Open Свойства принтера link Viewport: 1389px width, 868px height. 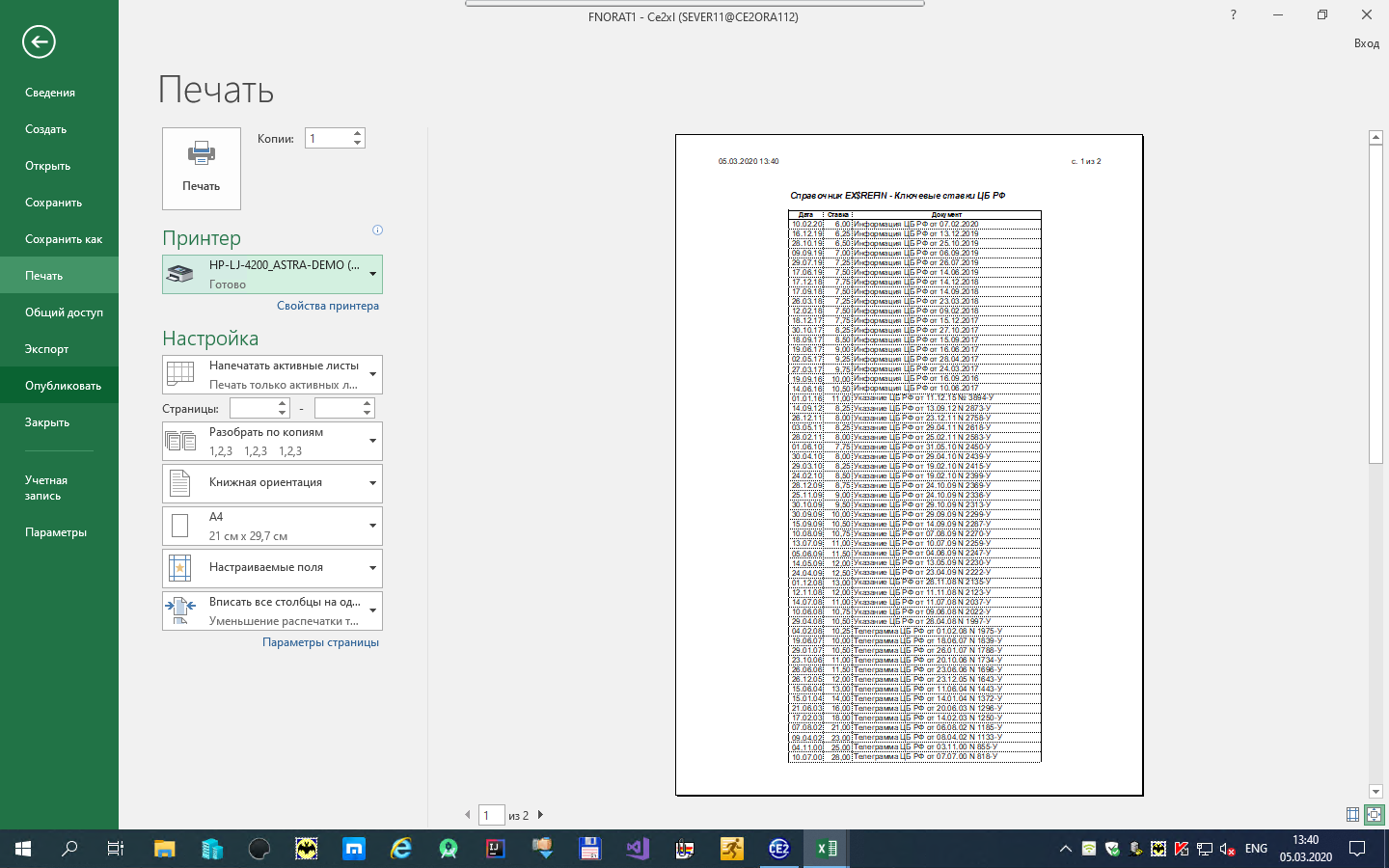[328, 306]
